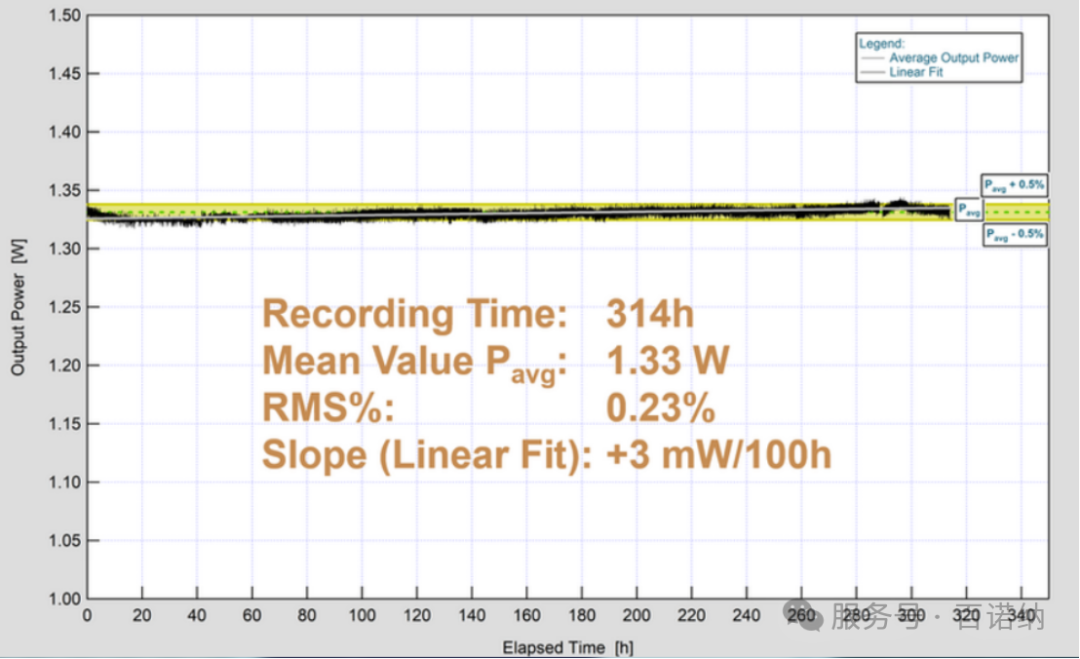The image size is (1080, 659).
Task: Click the Pavg + 0.5% marker label
Action: pyautogui.click(x=1012, y=185)
